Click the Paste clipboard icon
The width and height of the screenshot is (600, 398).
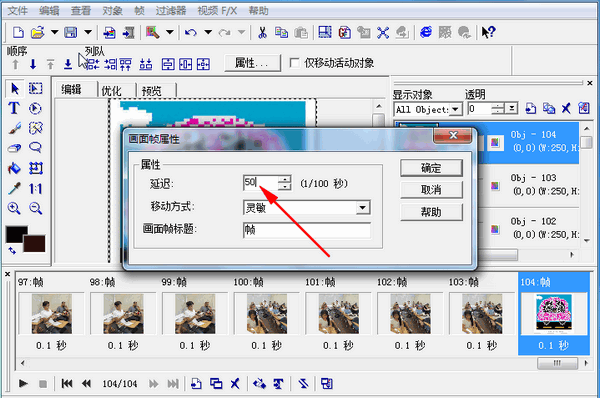(301, 33)
